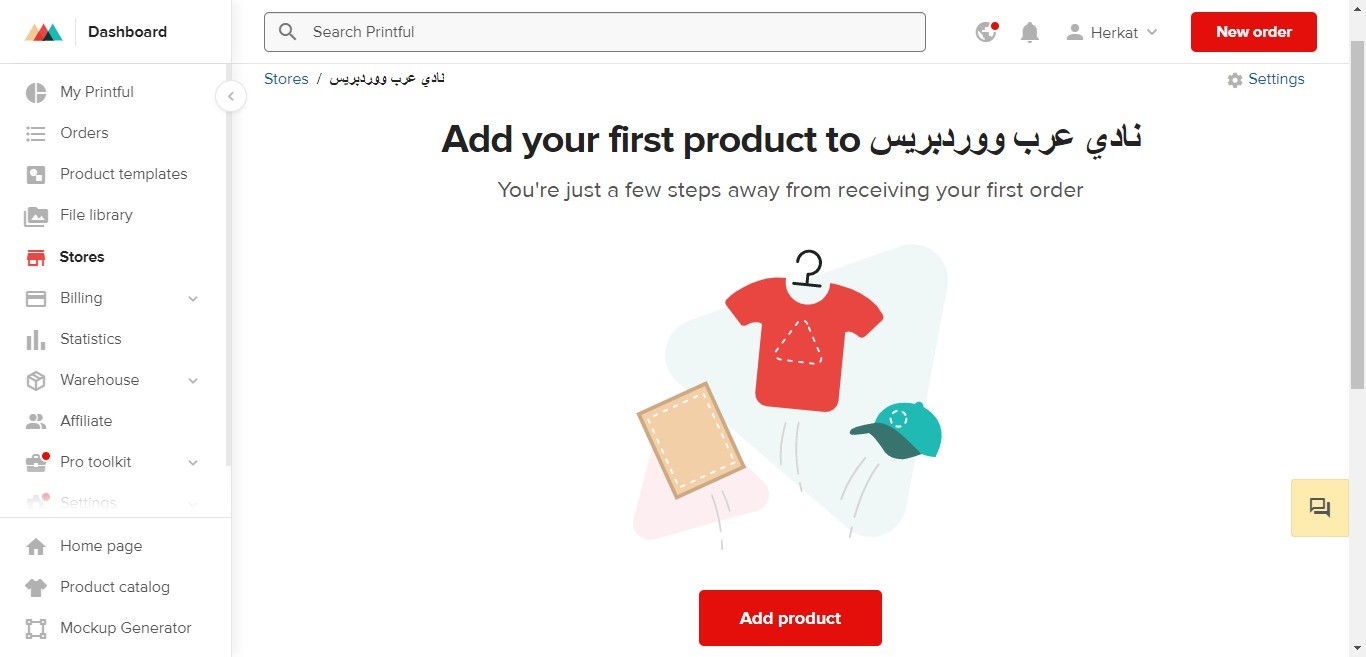Image resolution: width=1366 pixels, height=657 pixels.
Task: Click the store Settings gear icon
Action: [x=1235, y=80]
